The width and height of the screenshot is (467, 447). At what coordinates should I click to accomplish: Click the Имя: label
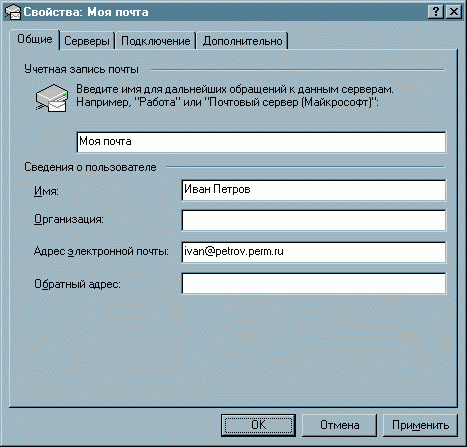46,191
